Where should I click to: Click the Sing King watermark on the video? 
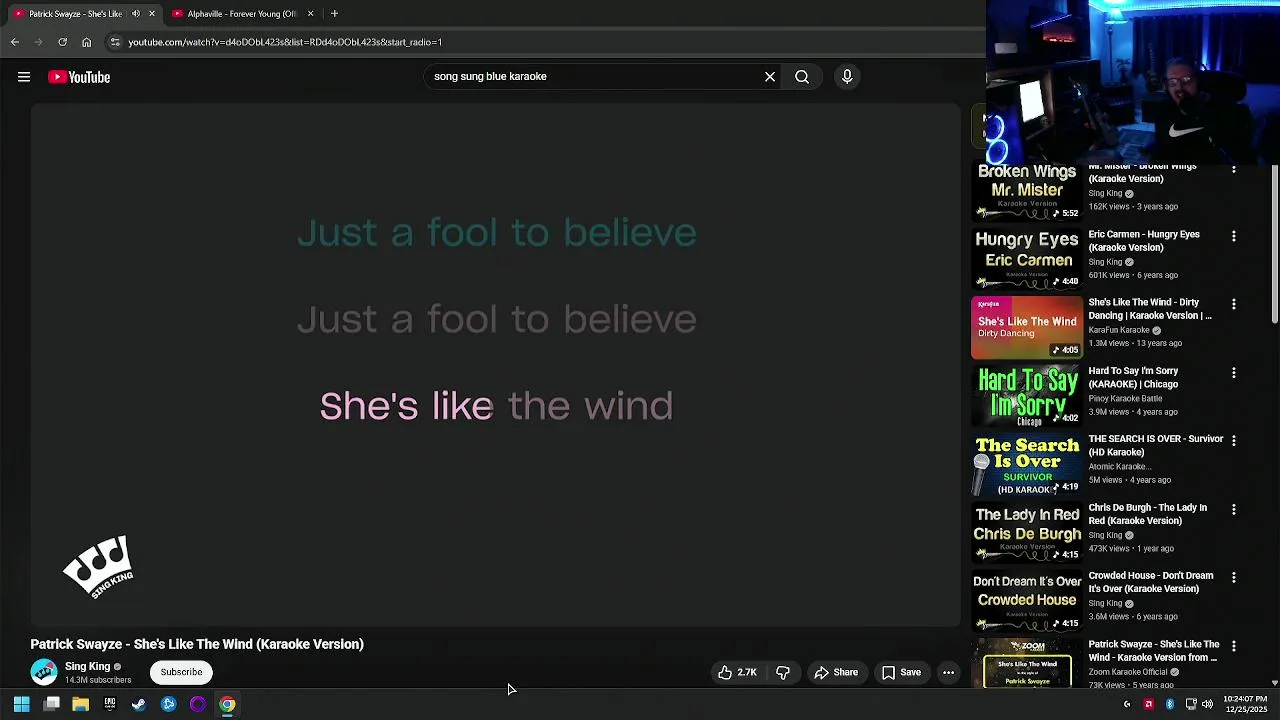98,566
